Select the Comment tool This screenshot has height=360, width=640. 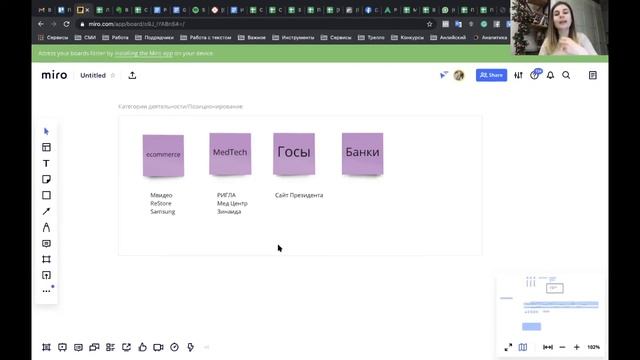click(x=46, y=243)
